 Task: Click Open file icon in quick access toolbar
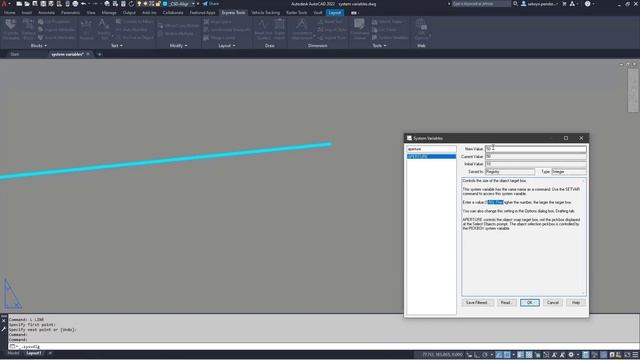pos(27,4)
